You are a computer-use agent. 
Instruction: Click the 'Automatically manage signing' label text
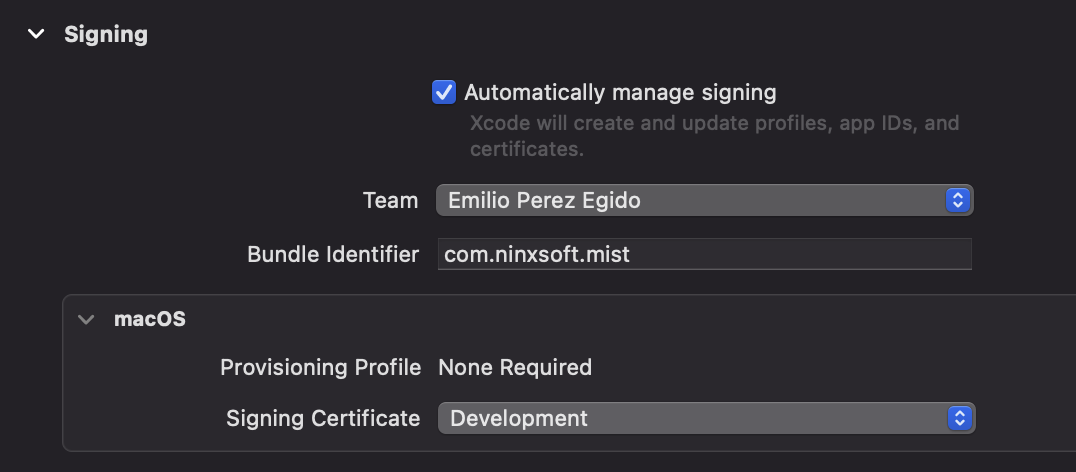click(x=620, y=93)
